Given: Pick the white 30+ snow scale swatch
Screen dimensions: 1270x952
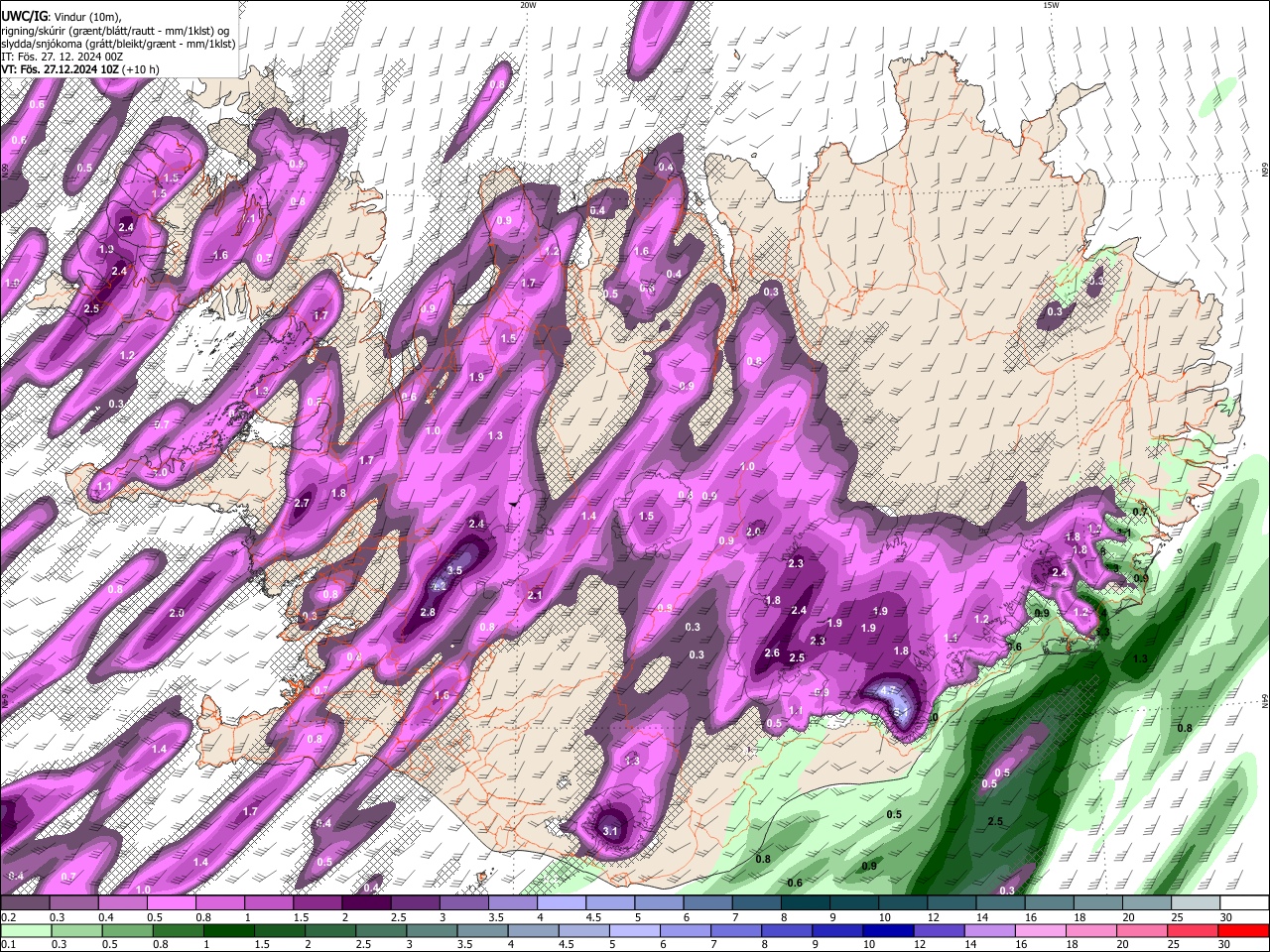Looking at the screenshot, I should tap(1244, 902).
